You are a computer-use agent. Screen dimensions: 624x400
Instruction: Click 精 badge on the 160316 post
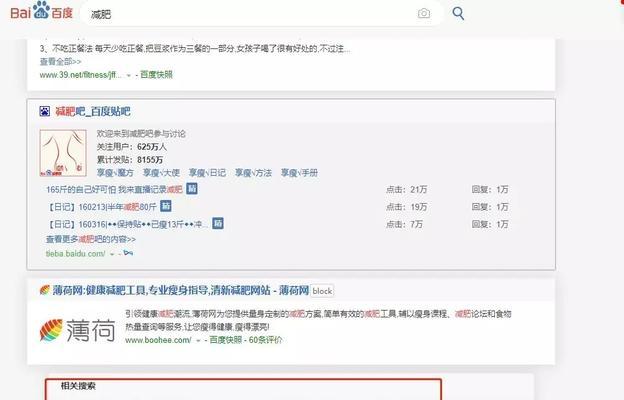[x=218, y=223]
